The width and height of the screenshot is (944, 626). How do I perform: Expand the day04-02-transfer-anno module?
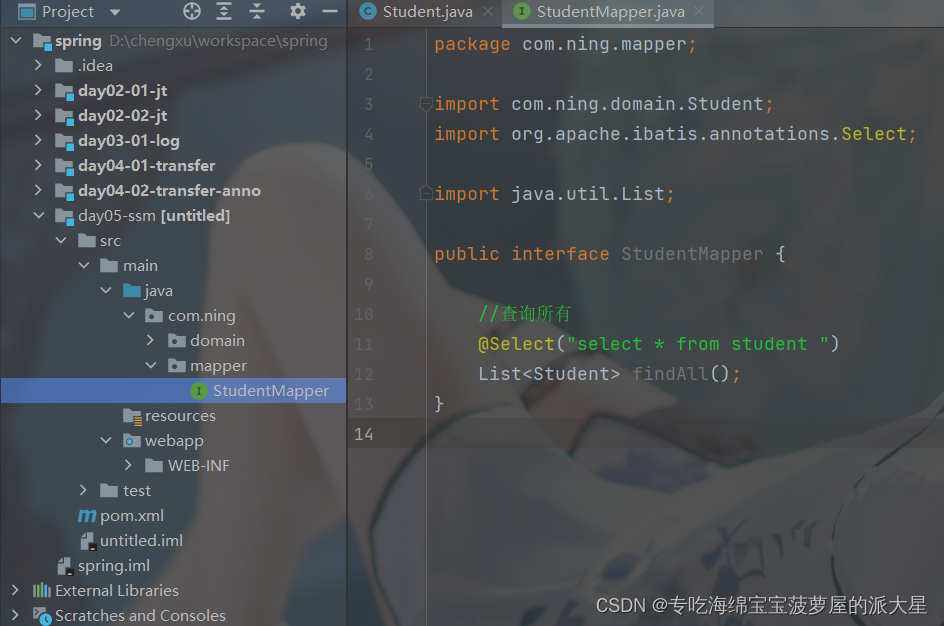click(x=38, y=190)
